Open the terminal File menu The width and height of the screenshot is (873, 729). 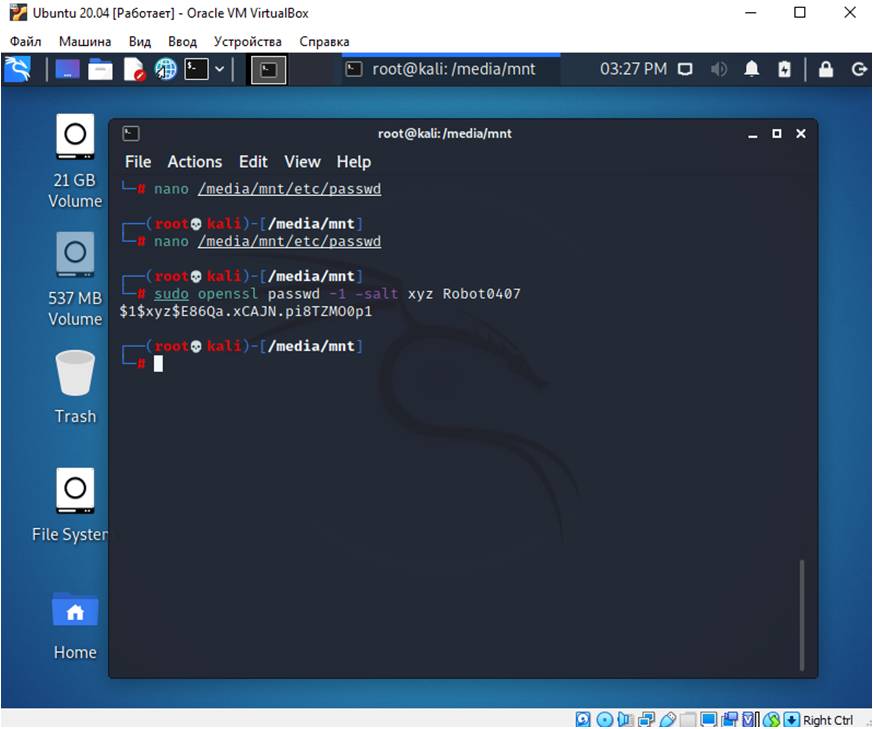[x=138, y=162]
